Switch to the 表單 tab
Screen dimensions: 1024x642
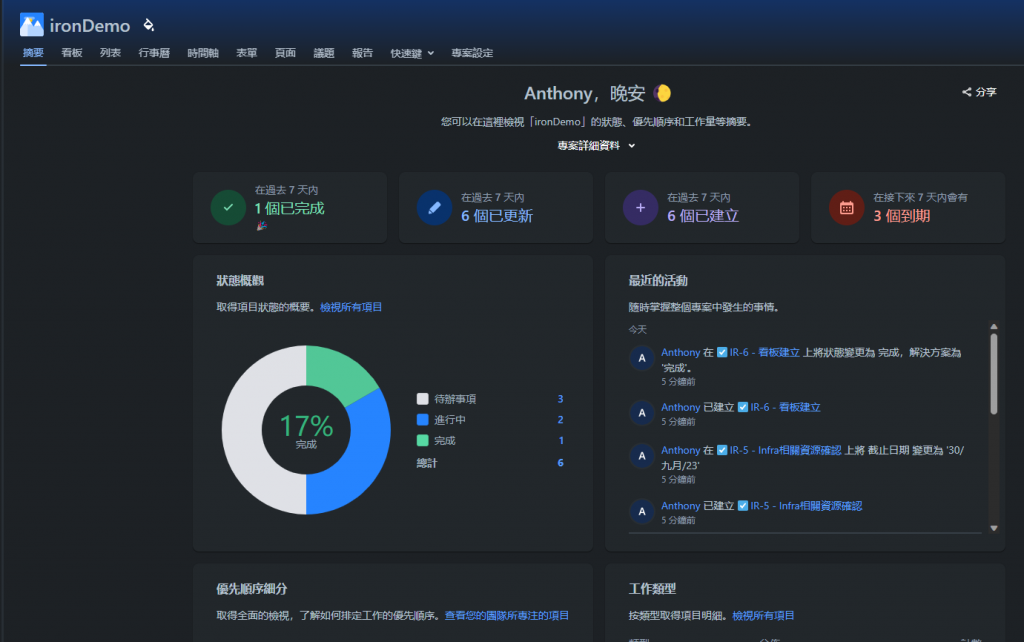(x=247, y=52)
